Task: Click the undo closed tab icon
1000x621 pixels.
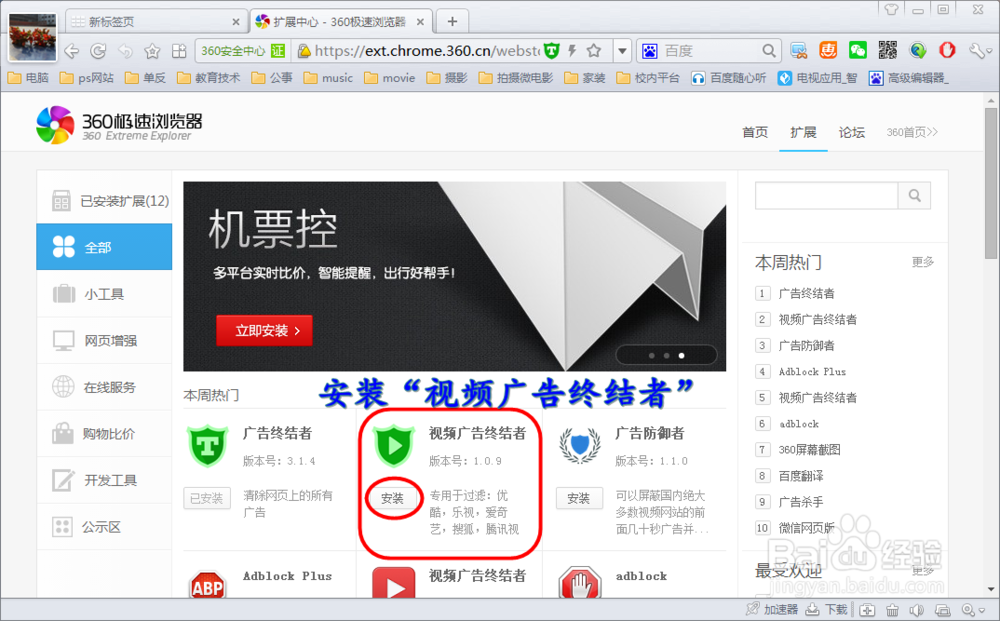Action: pos(125,51)
